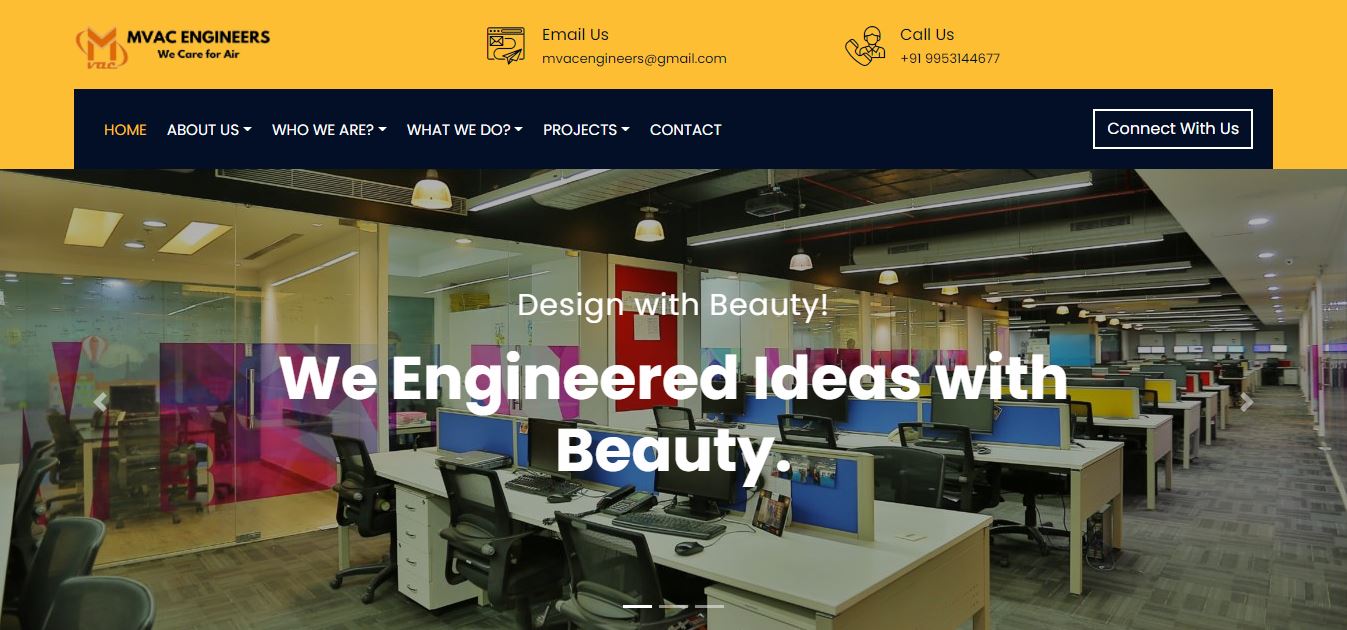The width and height of the screenshot is (1347, 630).
Task: Click the phone support agent icon
Action: click(865, 46)
